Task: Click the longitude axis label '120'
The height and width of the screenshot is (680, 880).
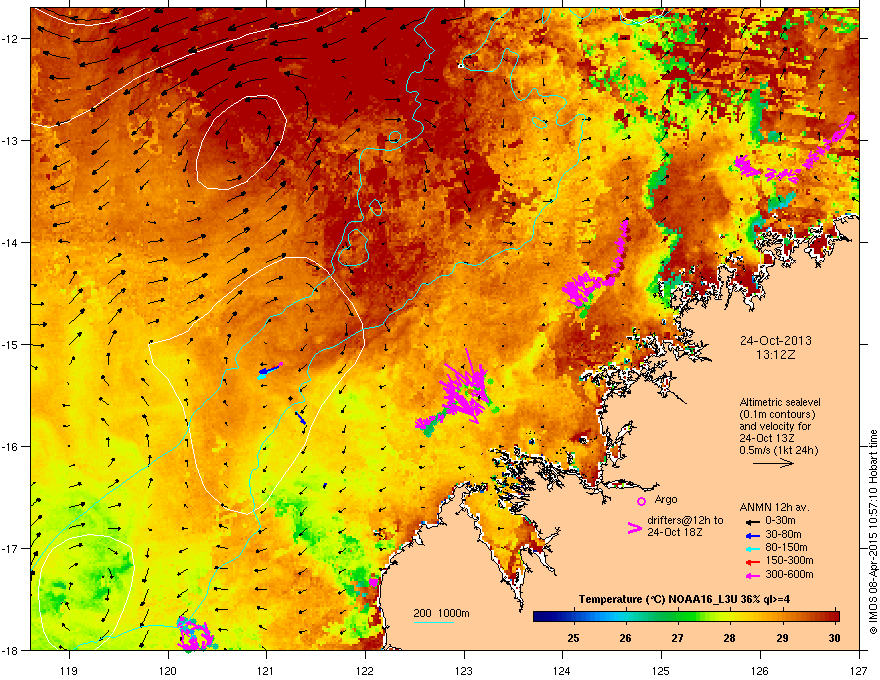Action: tap(168, 670)
